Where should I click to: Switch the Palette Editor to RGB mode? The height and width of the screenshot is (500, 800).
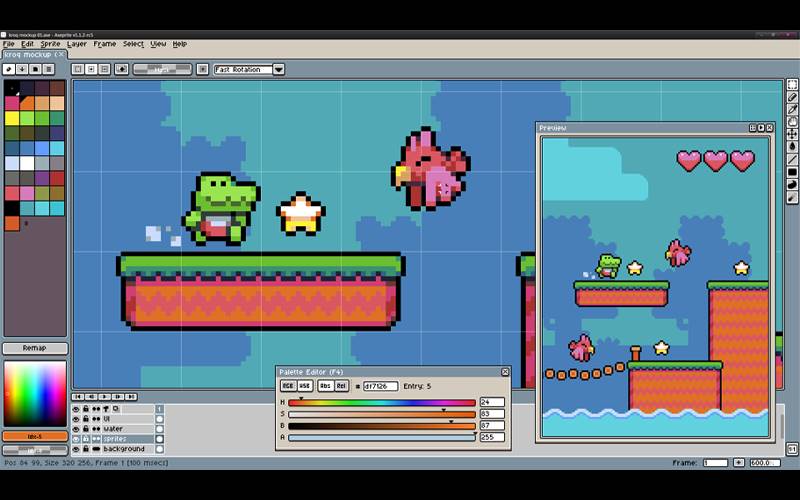(x=288, y=385)
